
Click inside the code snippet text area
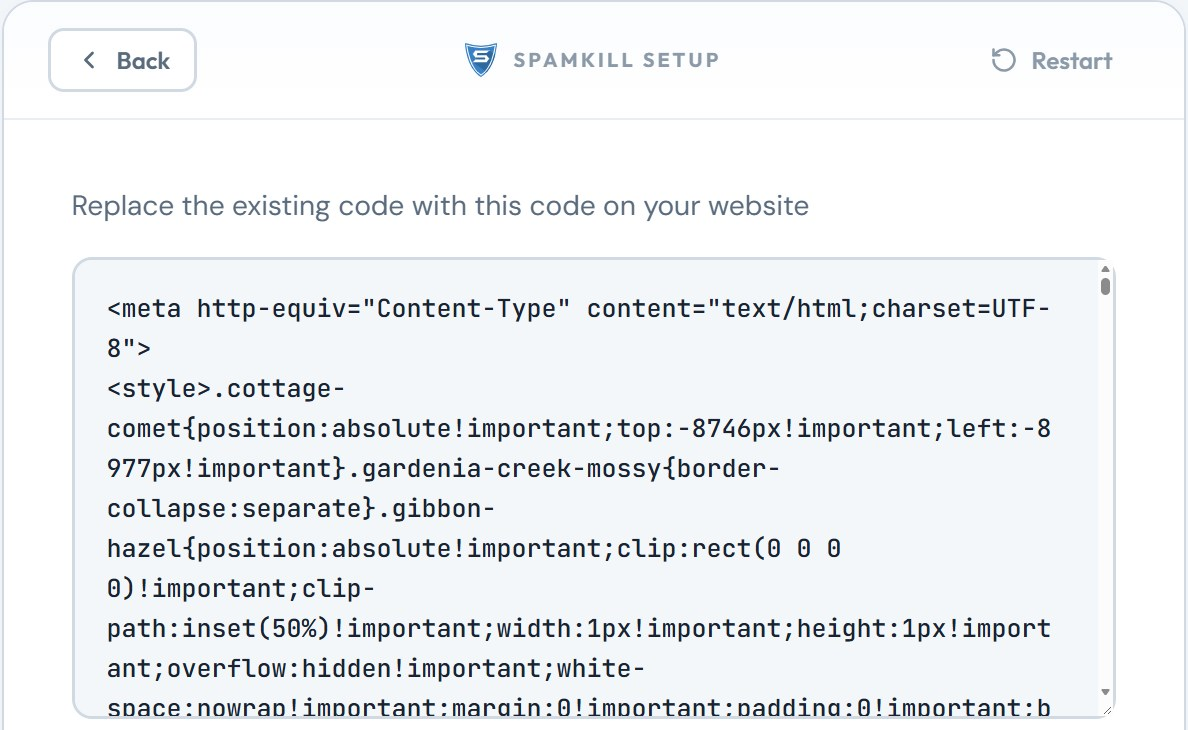point(593,488)
